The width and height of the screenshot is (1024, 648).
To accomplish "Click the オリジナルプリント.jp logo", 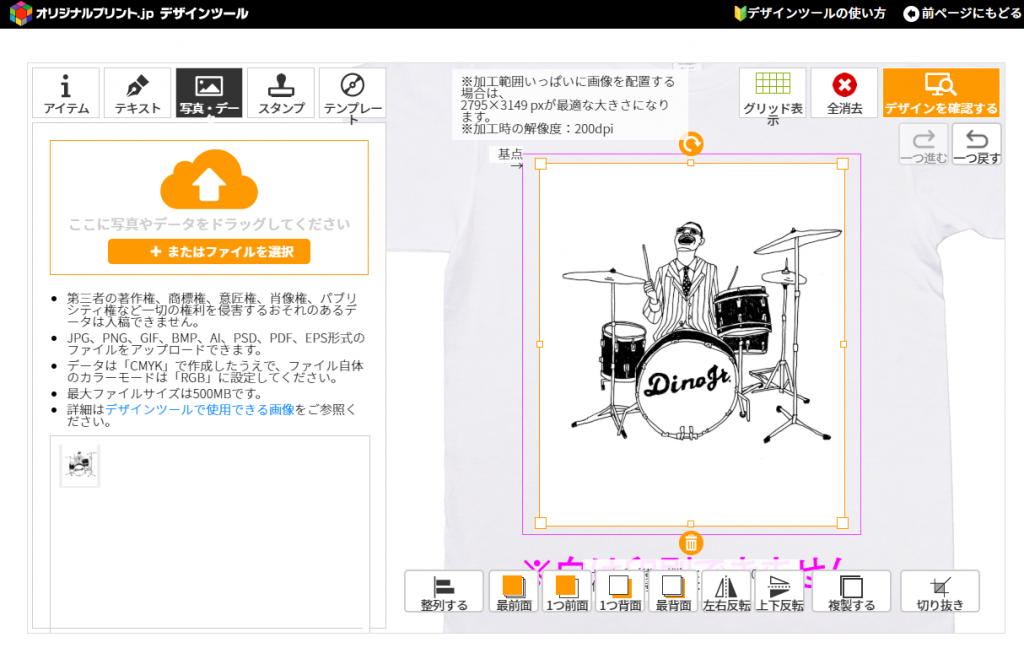I will 129,13.
